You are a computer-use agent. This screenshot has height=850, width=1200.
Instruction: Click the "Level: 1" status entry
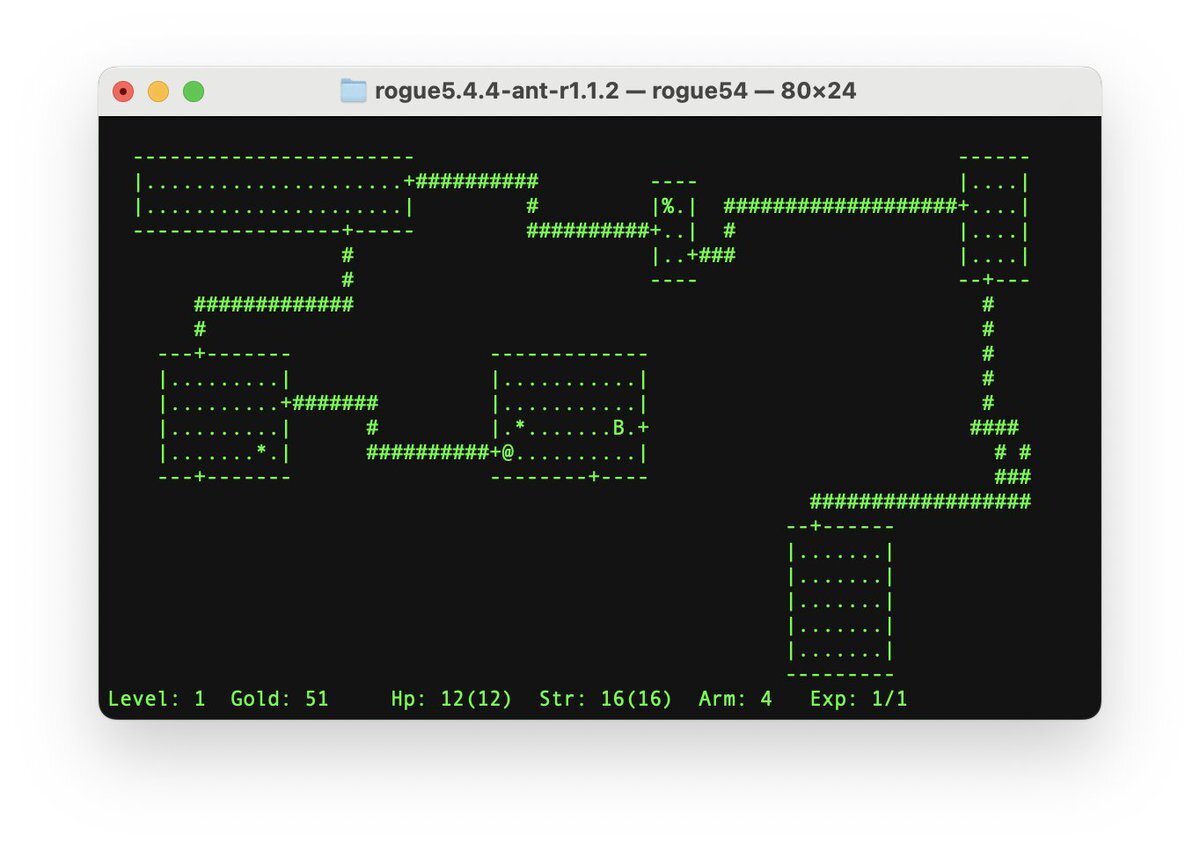point(157,698)
